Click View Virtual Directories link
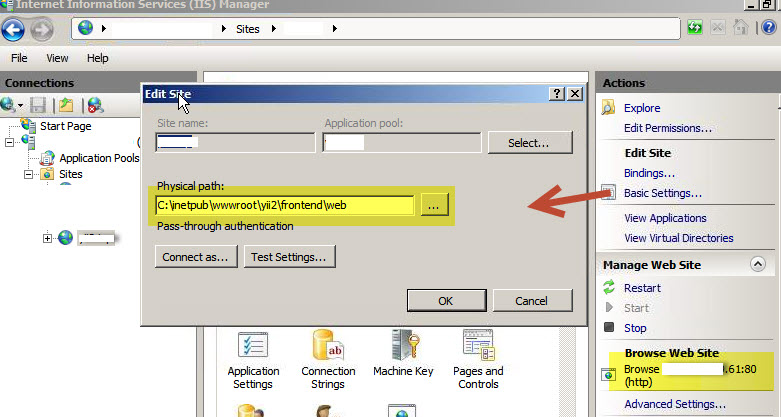Image resolution: width=781 pixels, height=417 pixels. [x=679, y=238]
